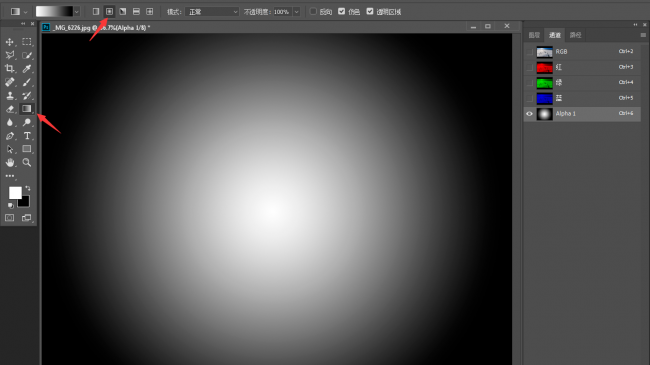Image resolution: width=650 pixels, height=365 pixels.
Task: Select the Dodge tool
Action: [x=27, y=122]
